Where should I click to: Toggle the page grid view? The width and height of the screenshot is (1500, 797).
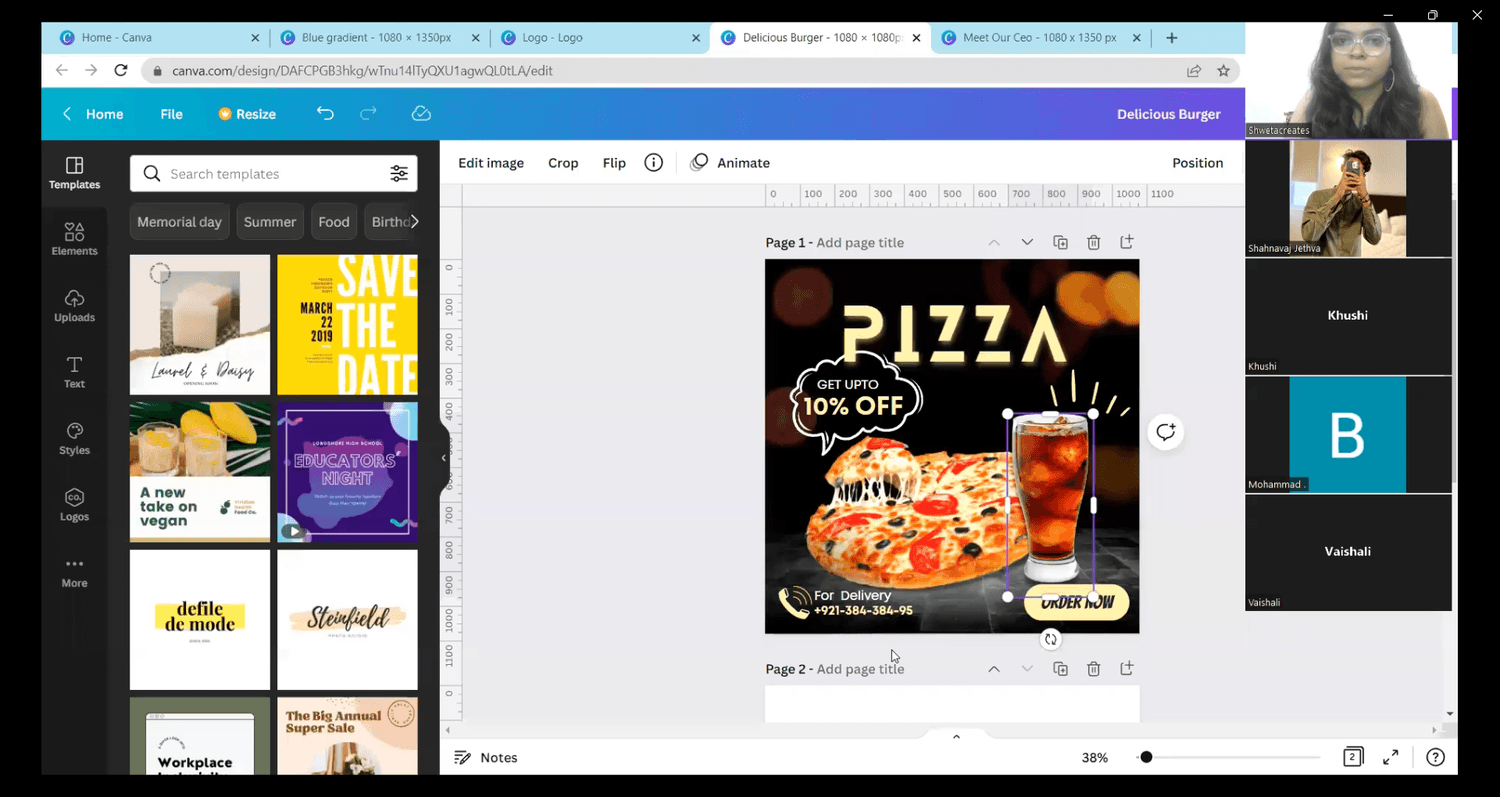pos(1352,757)
